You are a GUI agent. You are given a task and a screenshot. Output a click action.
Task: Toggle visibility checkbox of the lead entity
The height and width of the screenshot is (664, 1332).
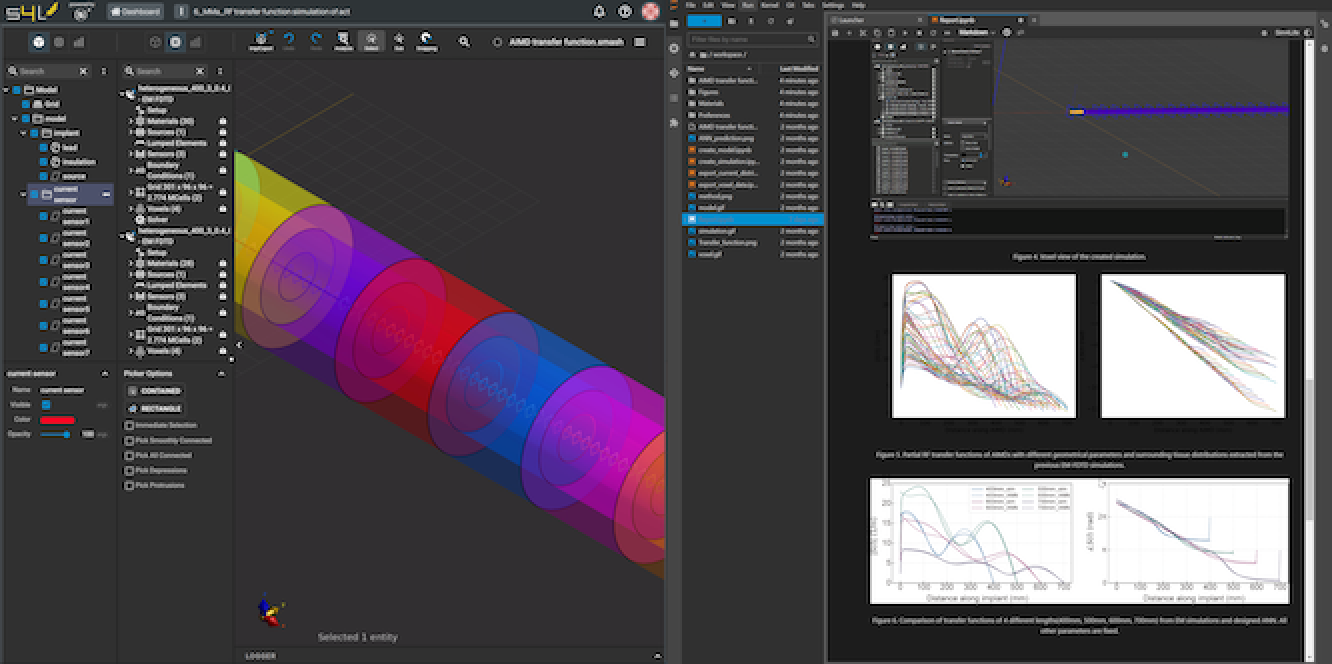point(43,147)
